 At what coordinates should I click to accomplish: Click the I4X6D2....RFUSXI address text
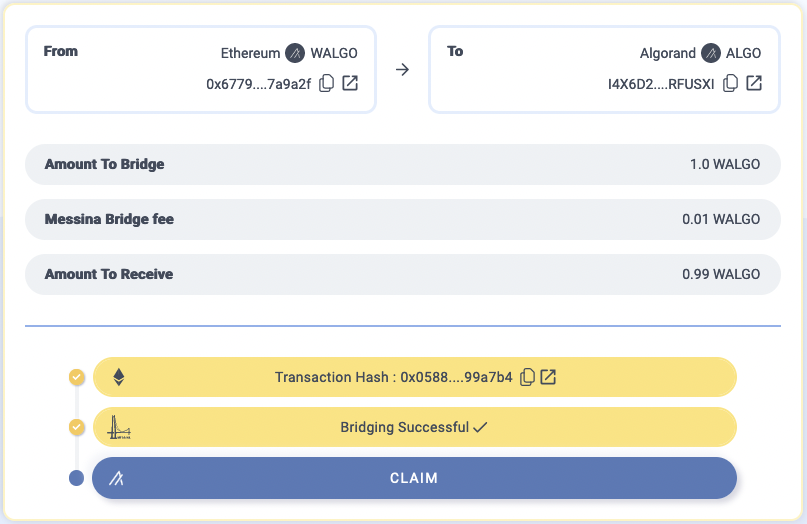point(661,84)
